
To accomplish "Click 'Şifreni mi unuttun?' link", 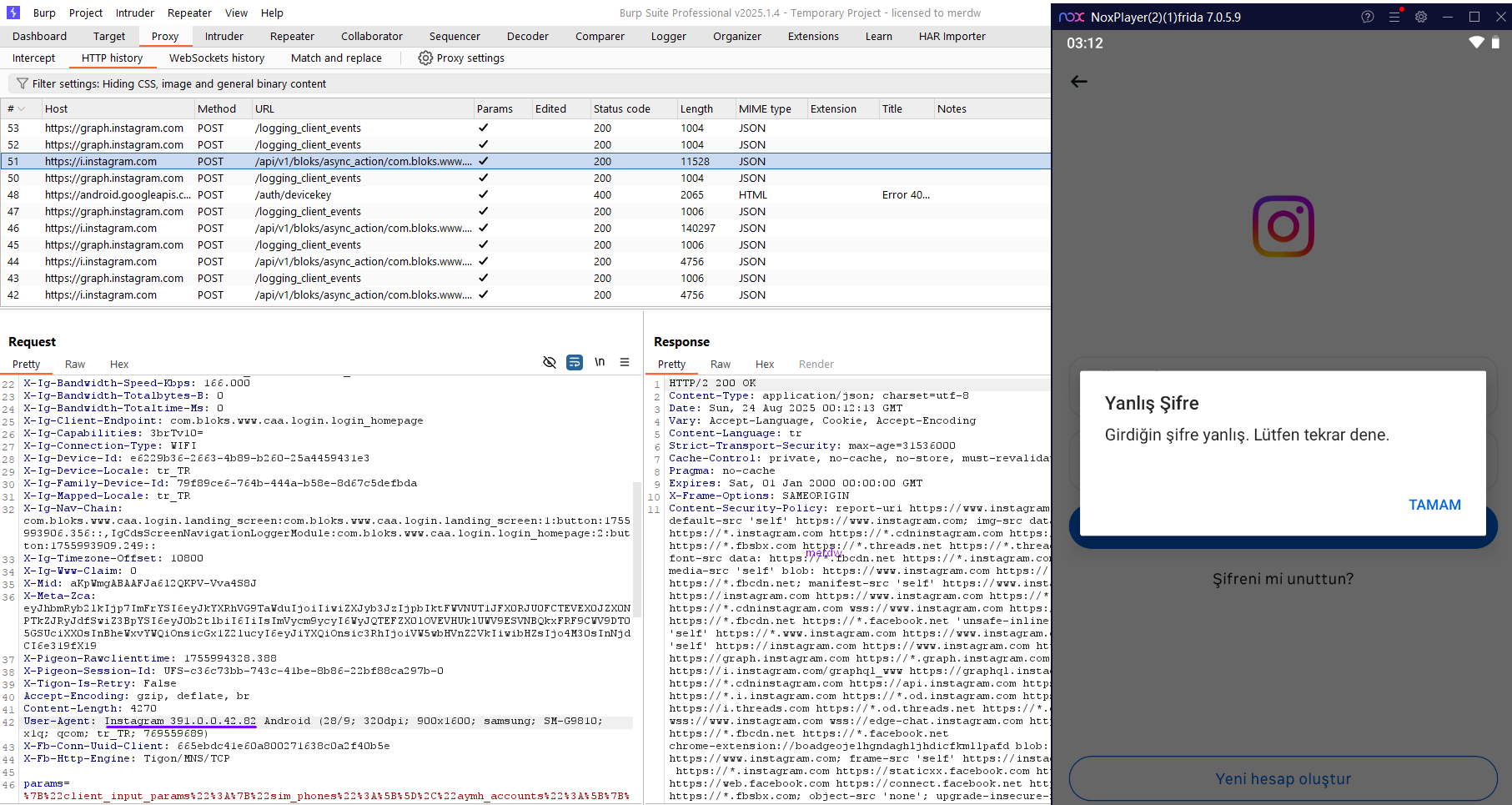I will pyautogui.click(x=1283, y=578).
